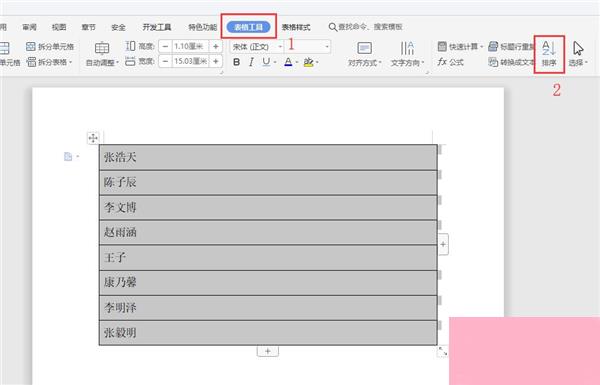This screenshot has height=385, width=600.
Task: Click the 康乃馨 table cell
Action: pos(268,283)
